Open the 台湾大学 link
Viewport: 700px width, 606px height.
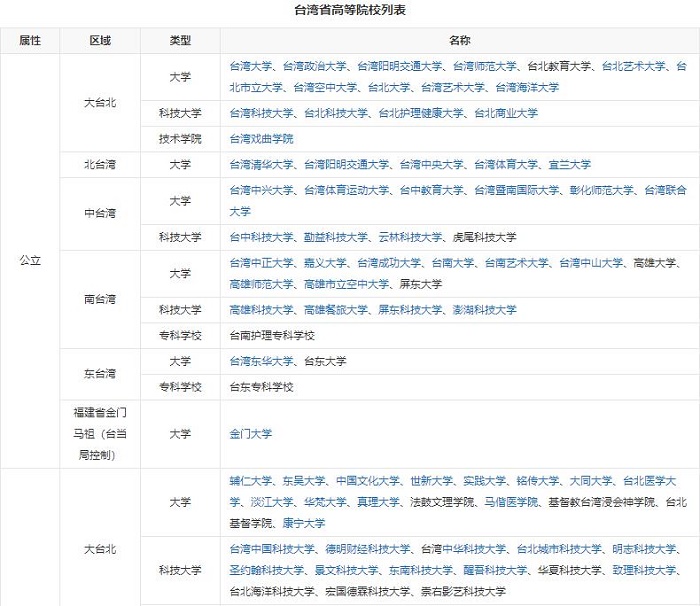250,67
